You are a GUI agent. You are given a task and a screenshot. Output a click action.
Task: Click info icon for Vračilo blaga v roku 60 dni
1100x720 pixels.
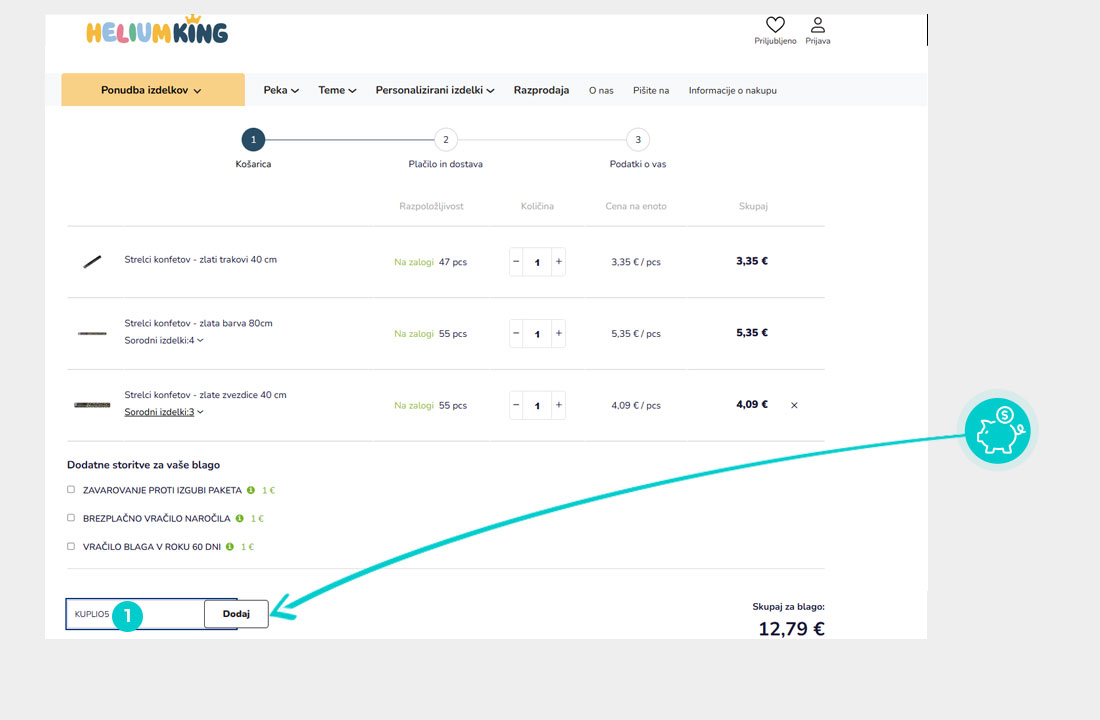point(230,547)
